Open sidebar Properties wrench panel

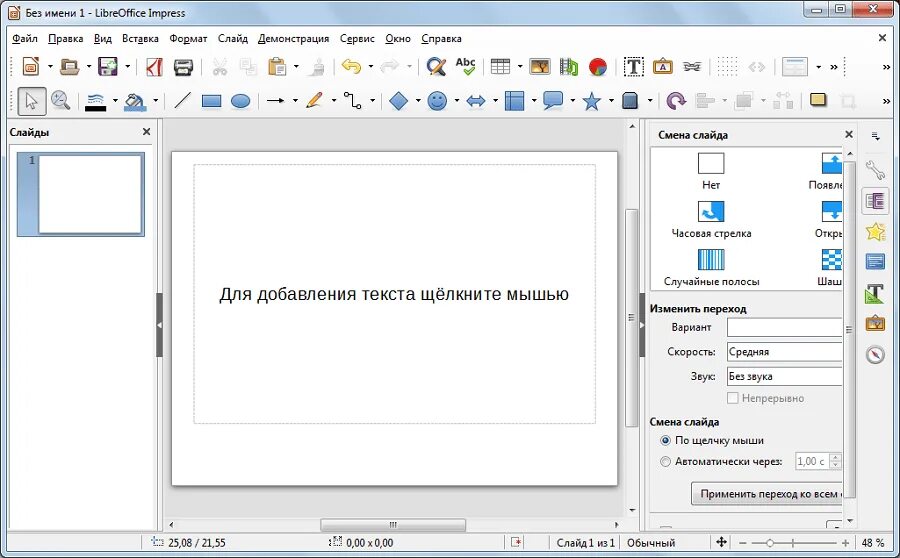[875, 170]
